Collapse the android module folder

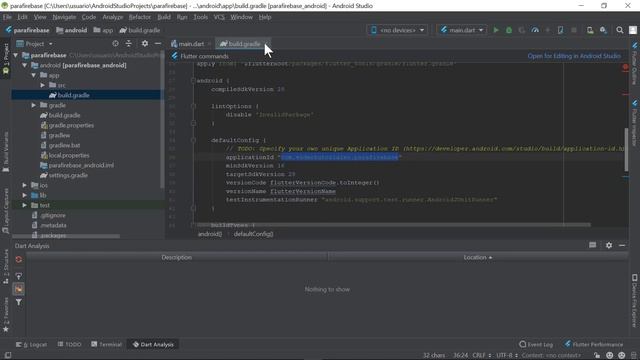coord(24,65)
